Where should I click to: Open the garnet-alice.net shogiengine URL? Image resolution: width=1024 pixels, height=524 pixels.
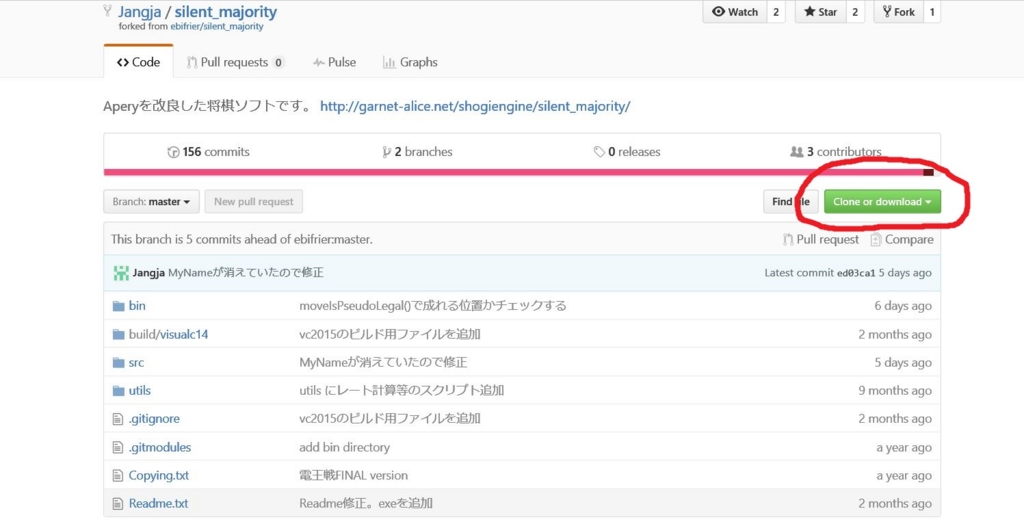[475, 106]
